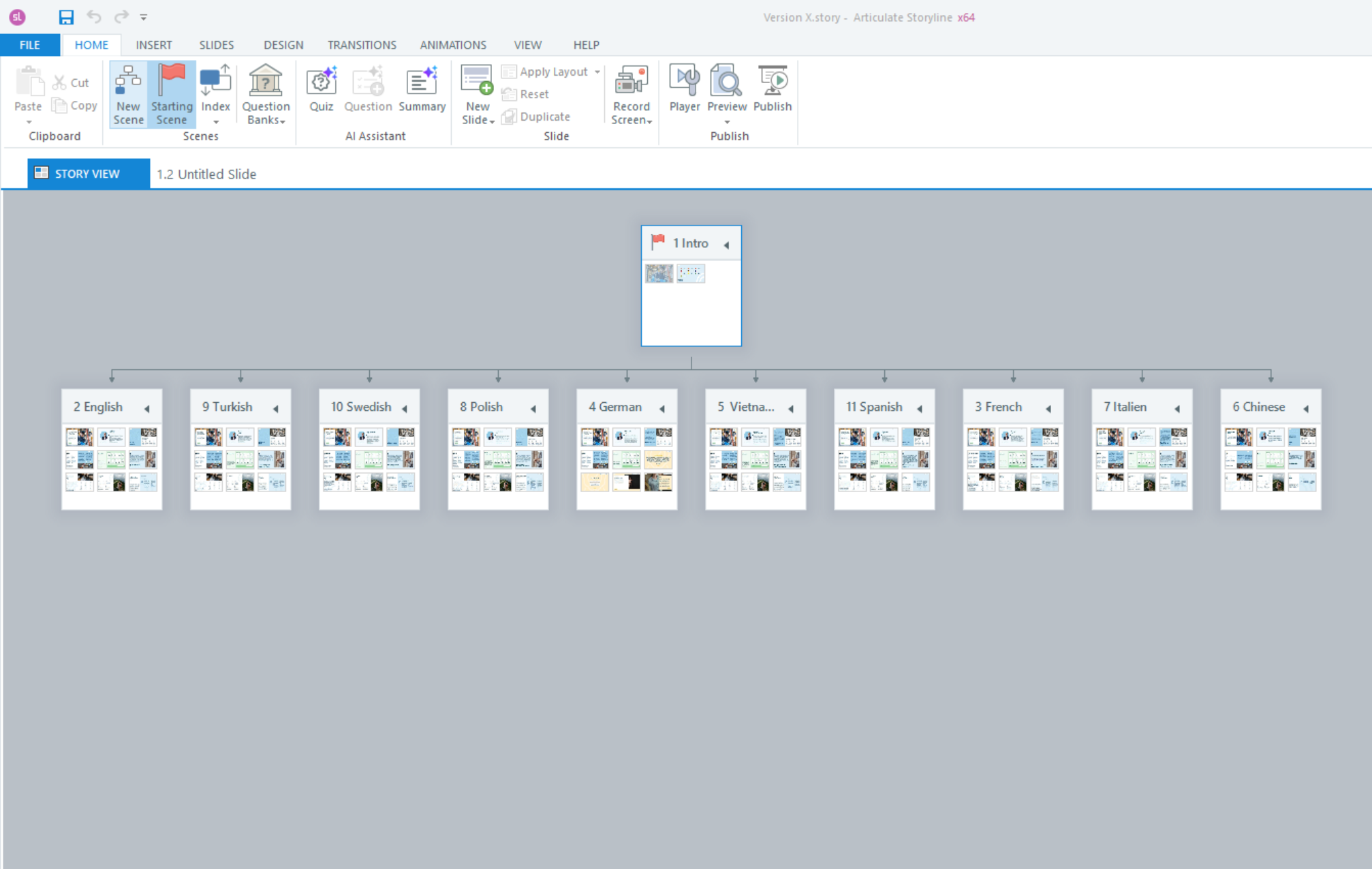
Task: Open the Preview dropdown arrow
Action: coord(727,122)
